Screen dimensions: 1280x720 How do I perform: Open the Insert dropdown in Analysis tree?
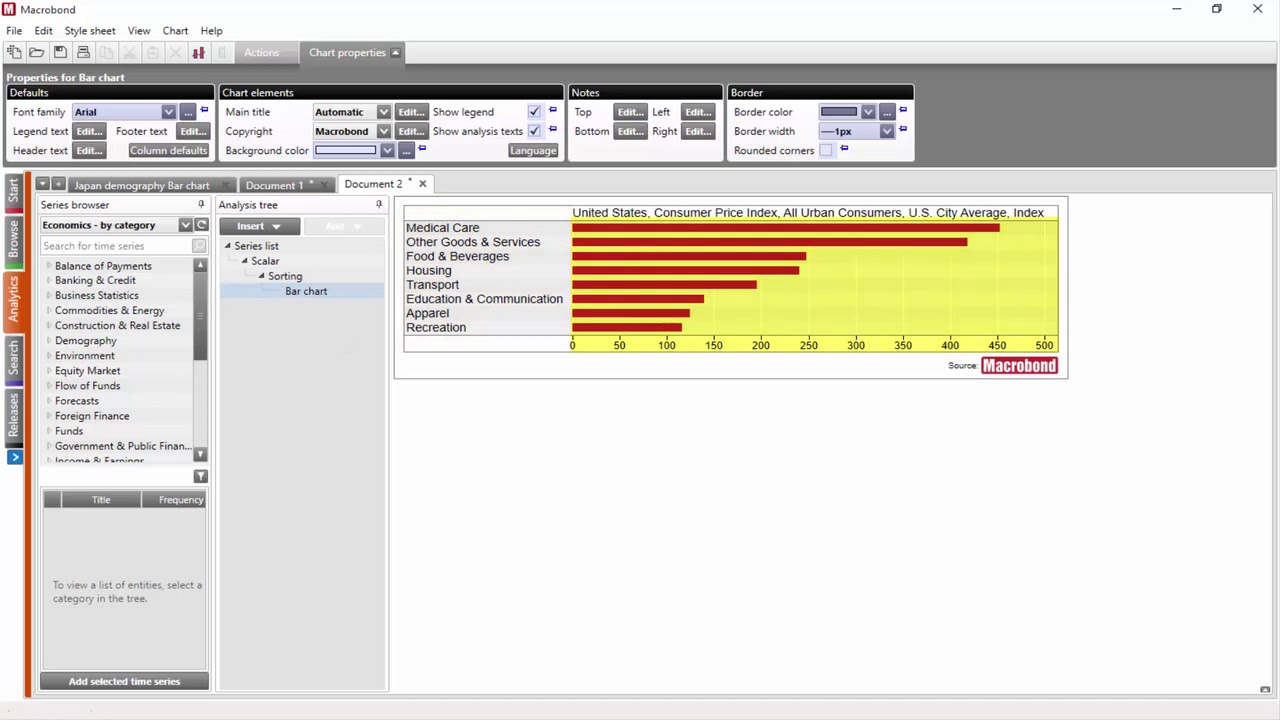259,226
